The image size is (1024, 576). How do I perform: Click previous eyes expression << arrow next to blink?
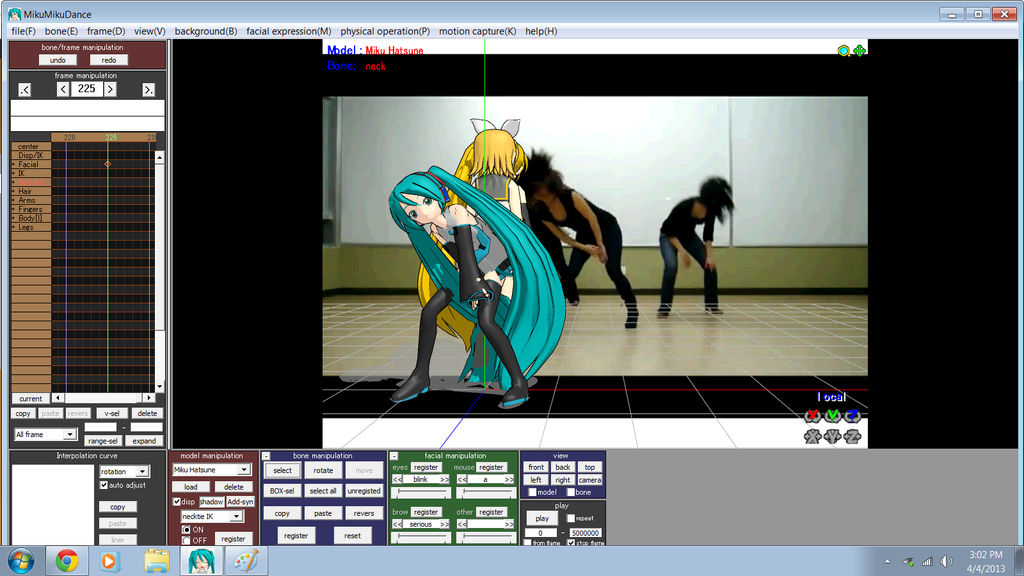click(397, 479)
